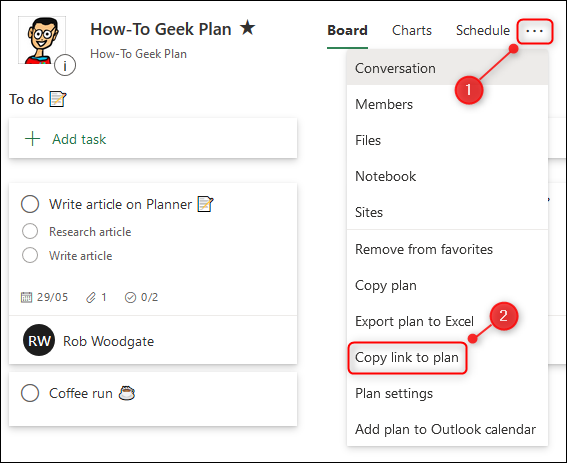Open the three-dots more options menu
Viewport: 567px width, 463px height.
tap(535, 31)
